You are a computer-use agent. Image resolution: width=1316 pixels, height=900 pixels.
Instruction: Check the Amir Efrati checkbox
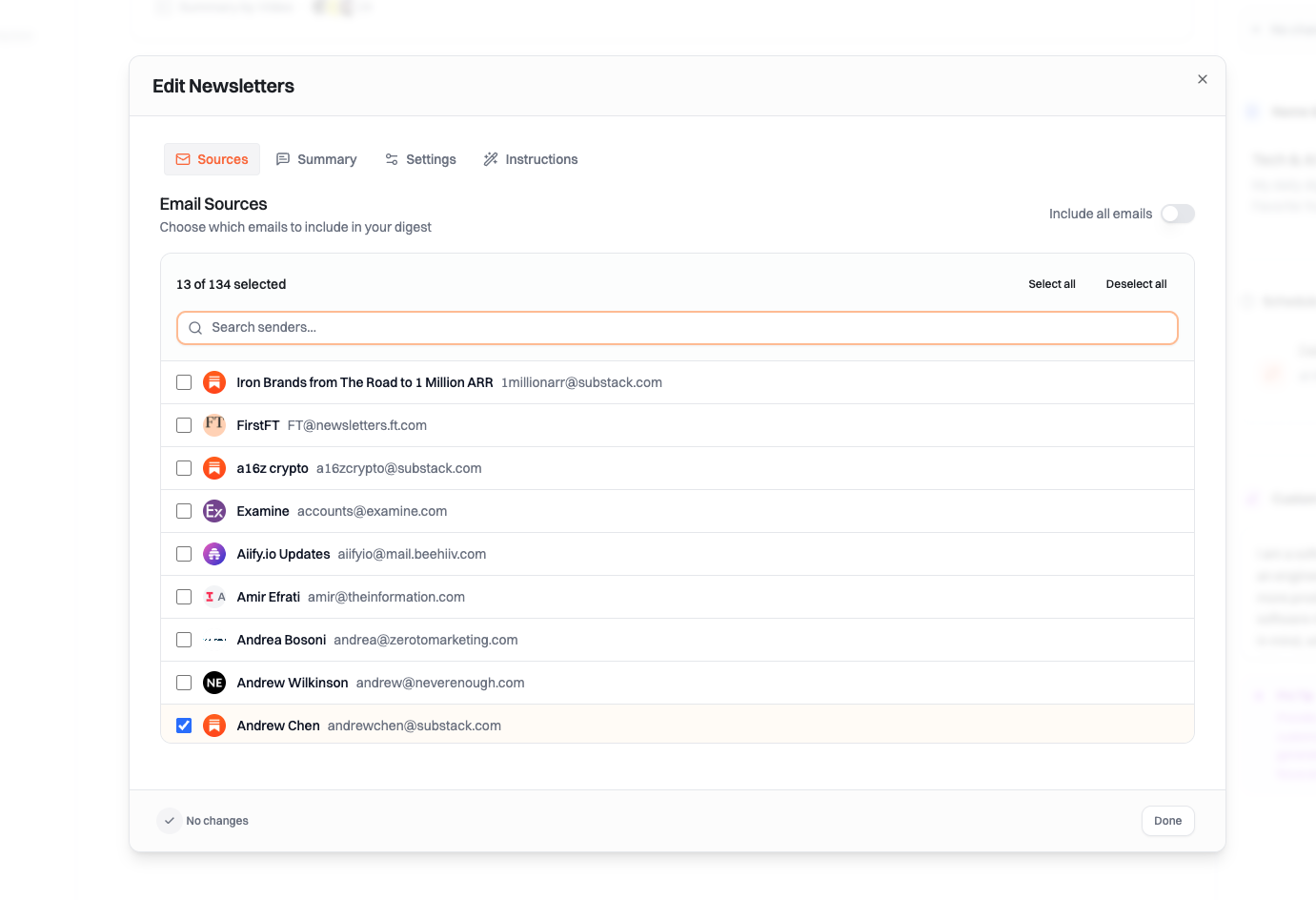click(x=184, y=597)
